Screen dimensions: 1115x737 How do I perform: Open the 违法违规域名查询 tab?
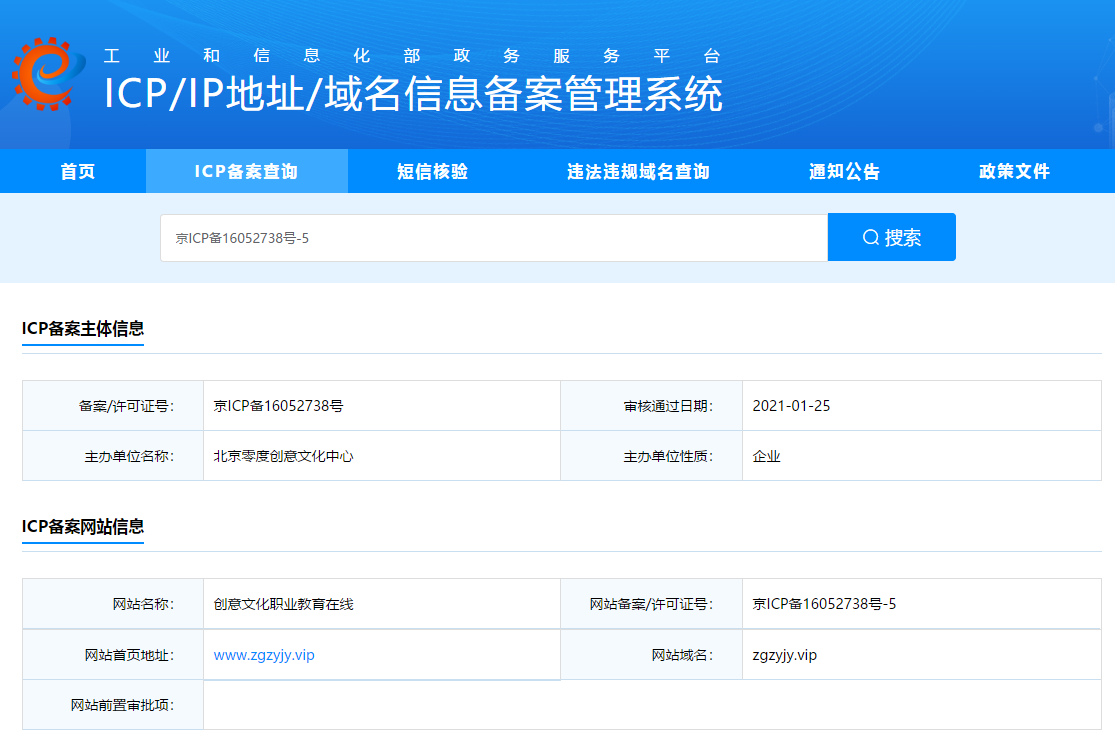click(638, 171)
